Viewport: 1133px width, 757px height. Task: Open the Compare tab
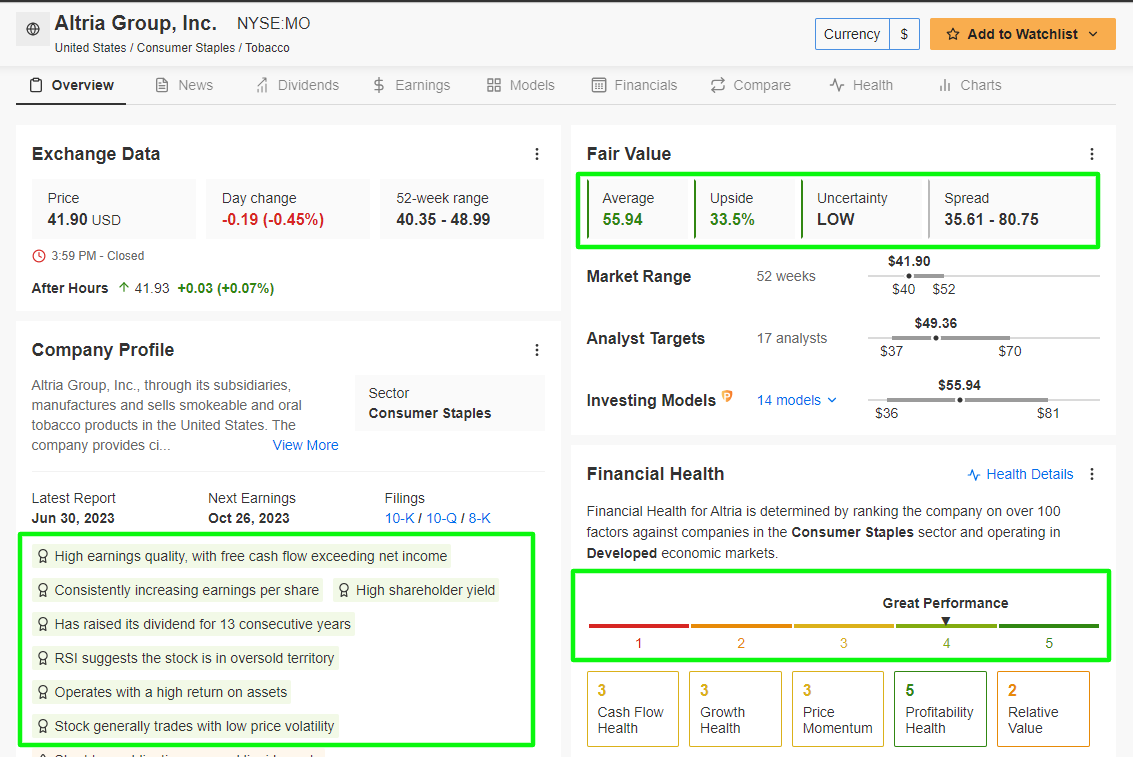click(x=751, y=85)
